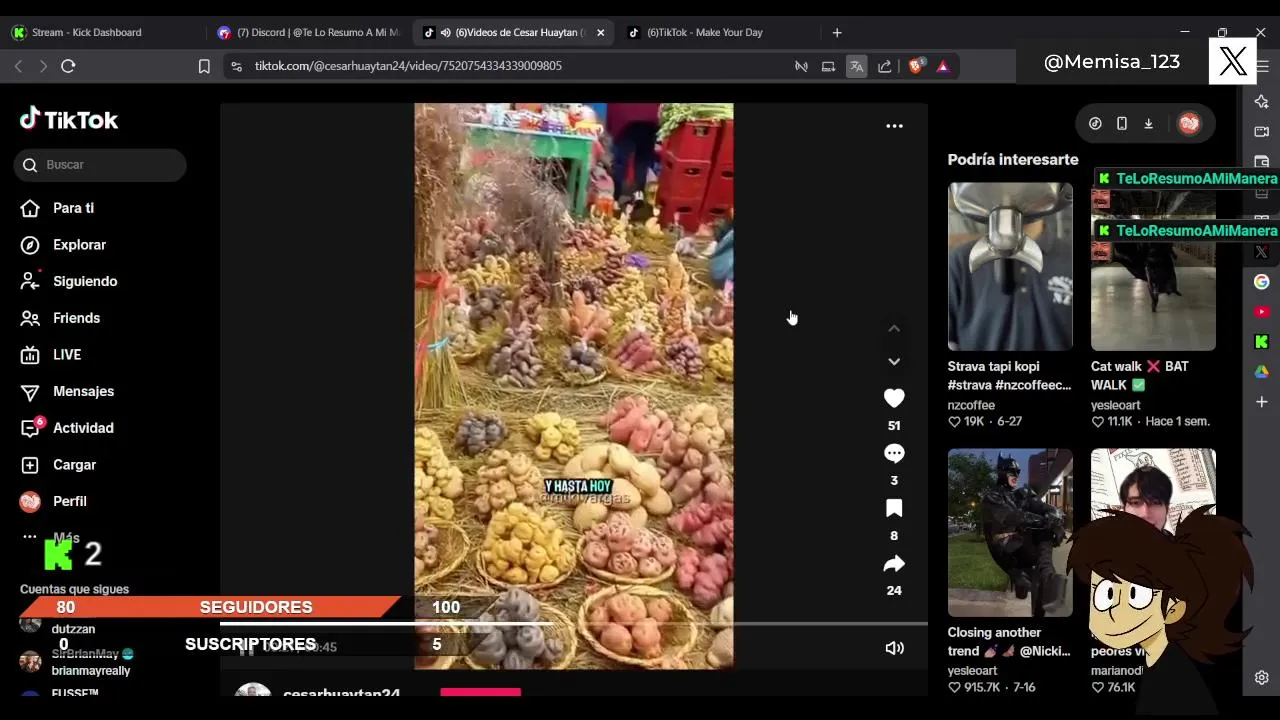Switch to the Discord browser tab
The height and width of the screenshot is (720, 1280).
point(310,32)
